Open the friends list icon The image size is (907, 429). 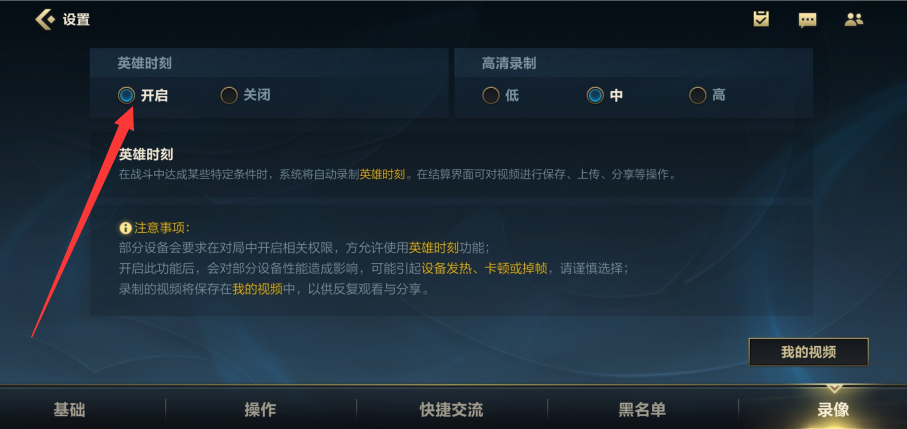click(854, 20)
